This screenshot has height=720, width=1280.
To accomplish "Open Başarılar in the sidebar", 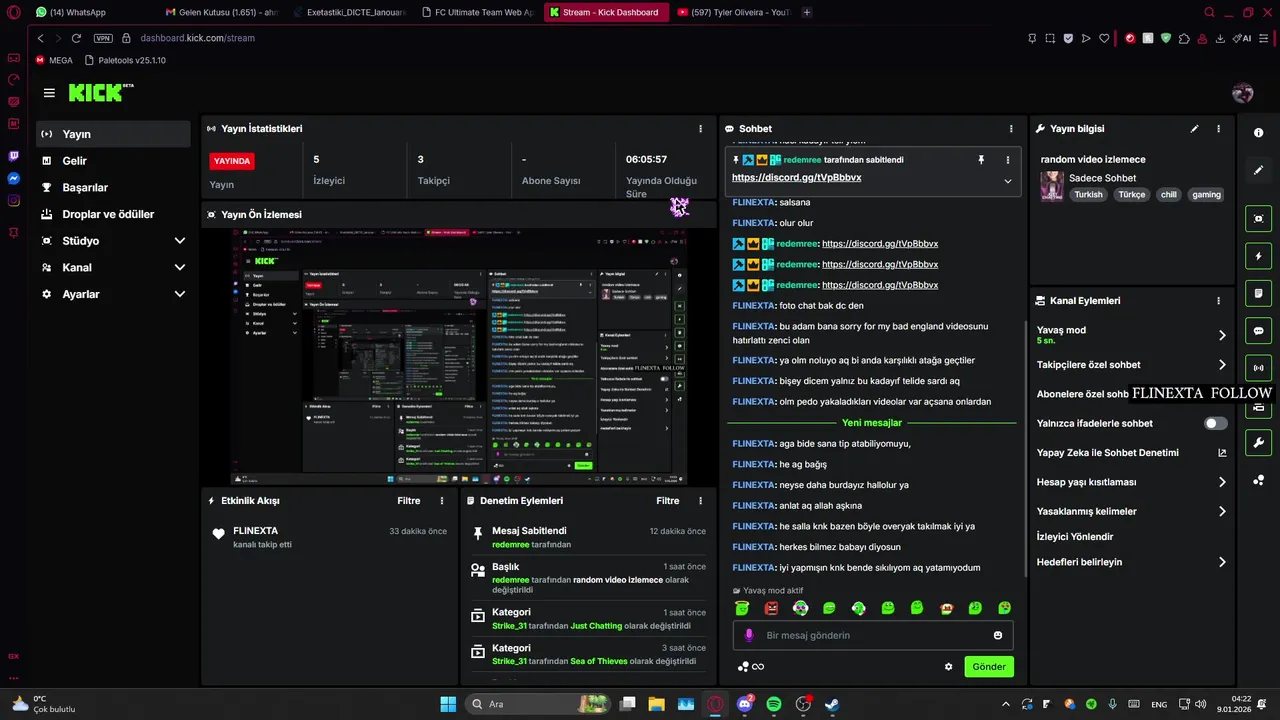I will click(113, 187).
